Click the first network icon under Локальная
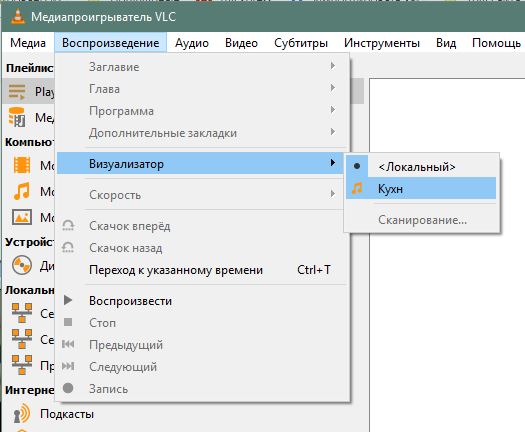Viewport: 525px width, 432px height. click(22, 313)
